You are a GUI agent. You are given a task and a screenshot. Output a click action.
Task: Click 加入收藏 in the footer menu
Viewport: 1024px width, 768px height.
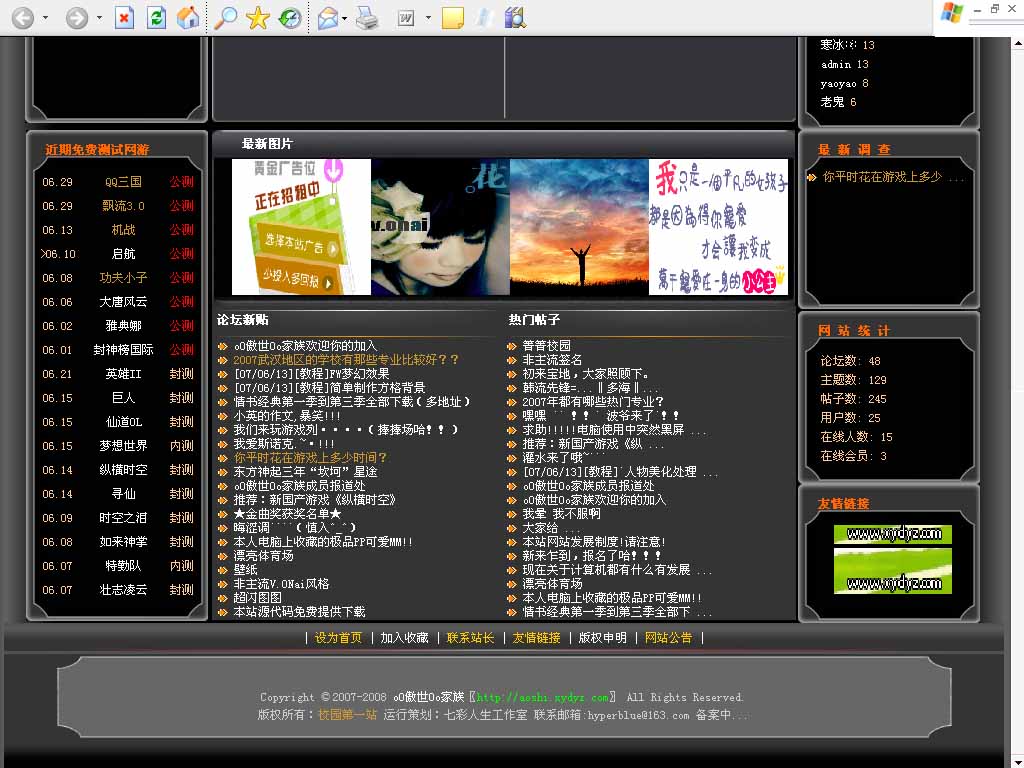click(404, 637)
